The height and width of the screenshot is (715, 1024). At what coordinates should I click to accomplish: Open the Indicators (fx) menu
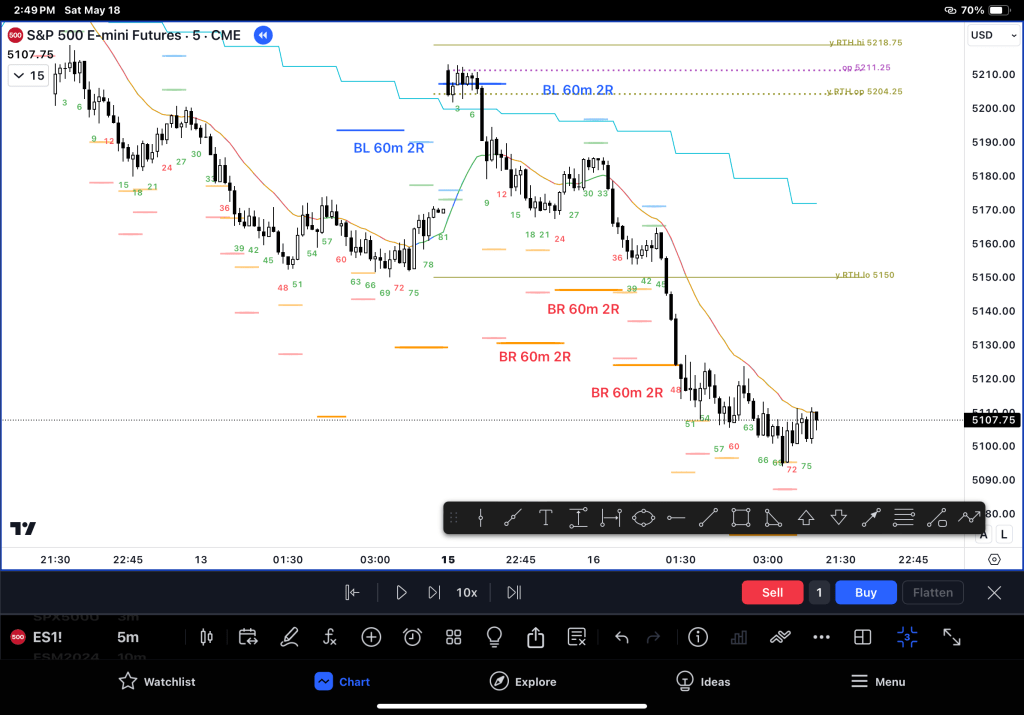330,637
